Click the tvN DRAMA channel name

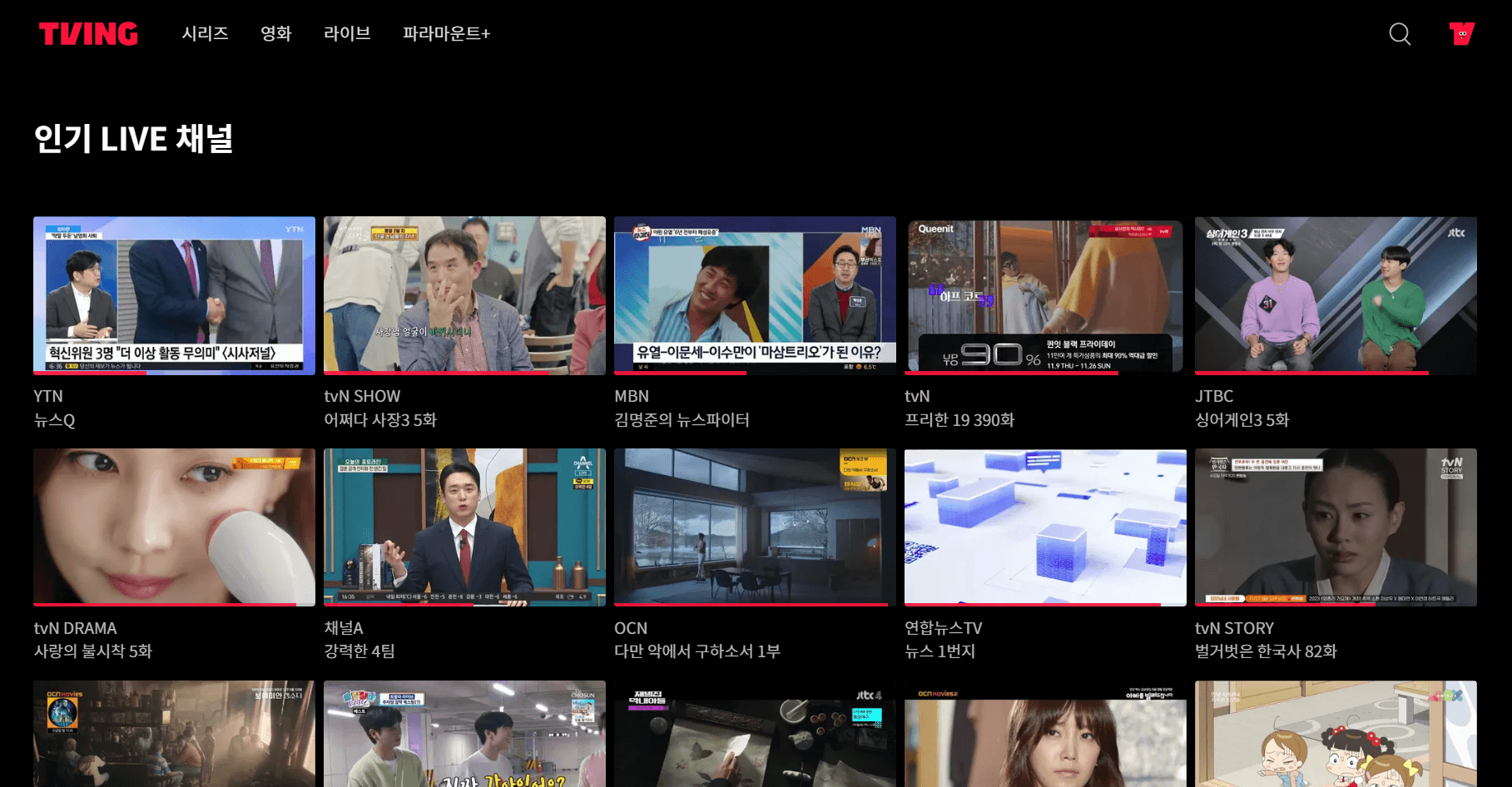point(75,628)
